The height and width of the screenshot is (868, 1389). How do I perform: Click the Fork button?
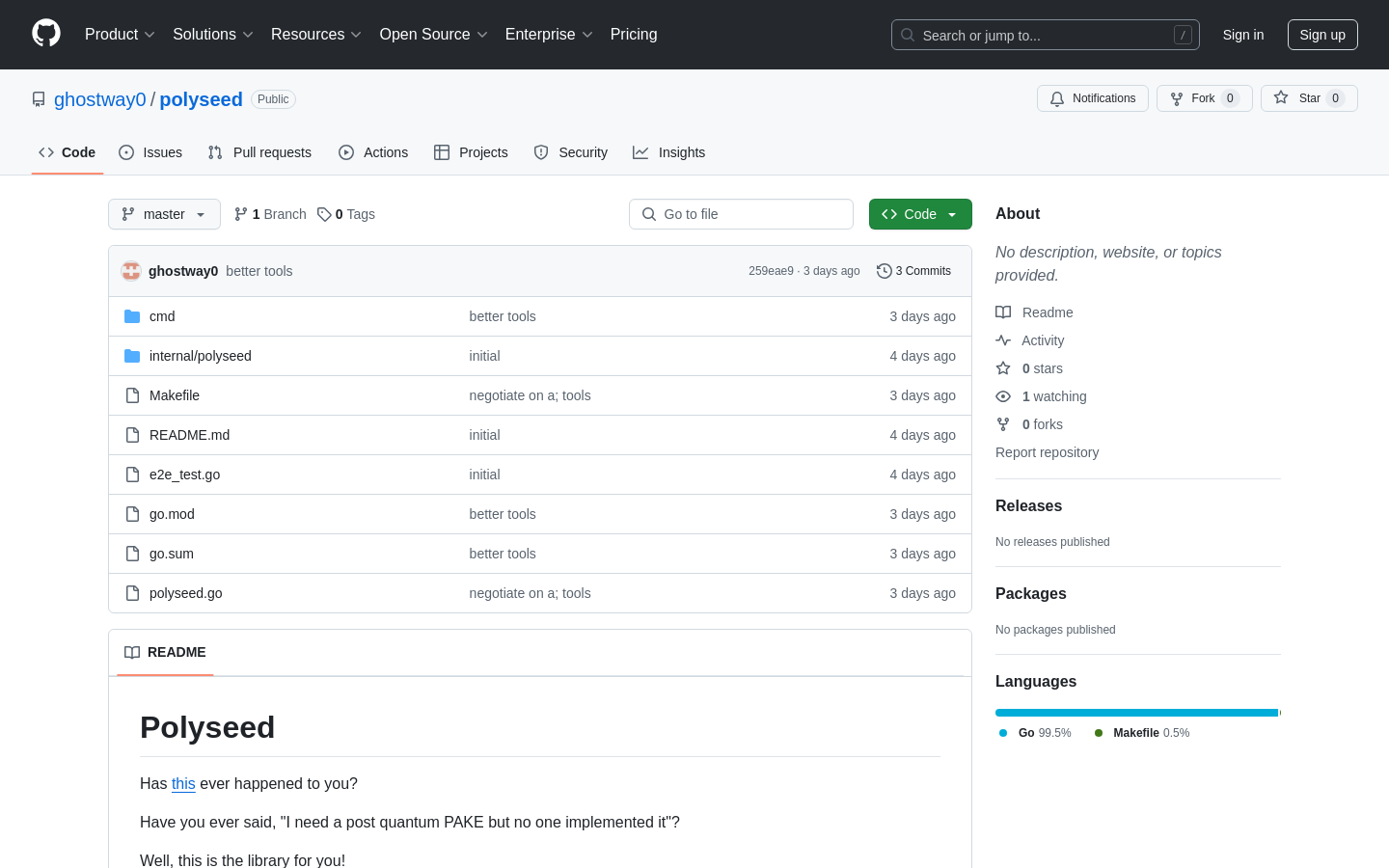(x=1204, y=98)
